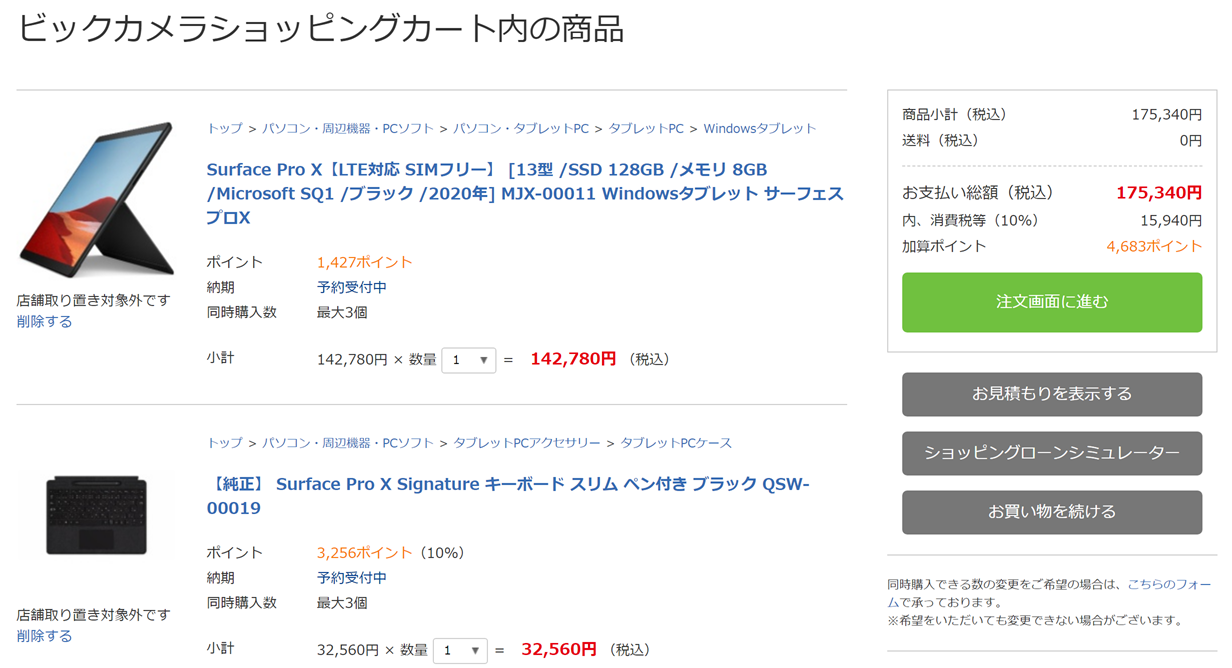
Task: Click the お支払い総額（税込） label
Action: (978, 192)
